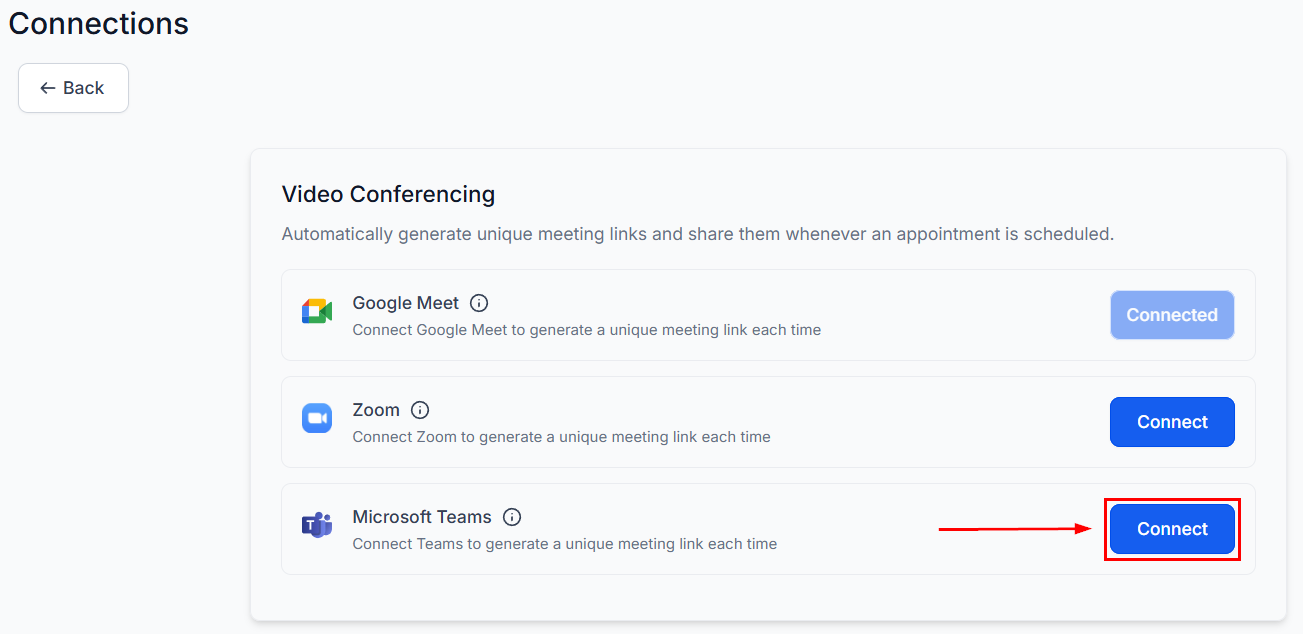Click the Google Meet logo icon
The width and height of the screenshot is (1303, 634).
pos(316,311)
